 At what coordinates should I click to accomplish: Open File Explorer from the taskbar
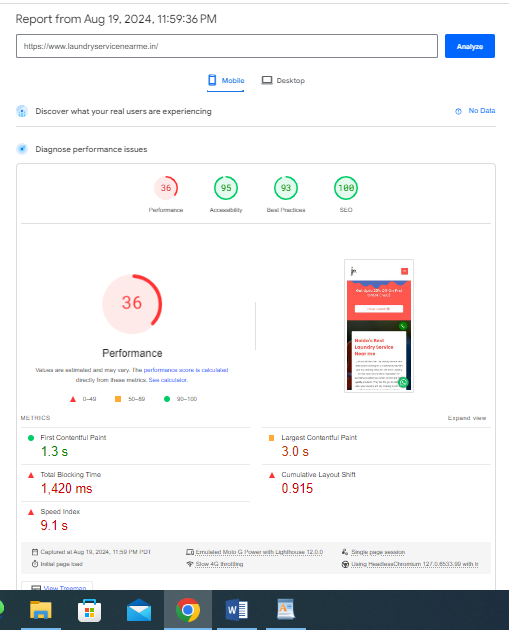pos(41,610)
